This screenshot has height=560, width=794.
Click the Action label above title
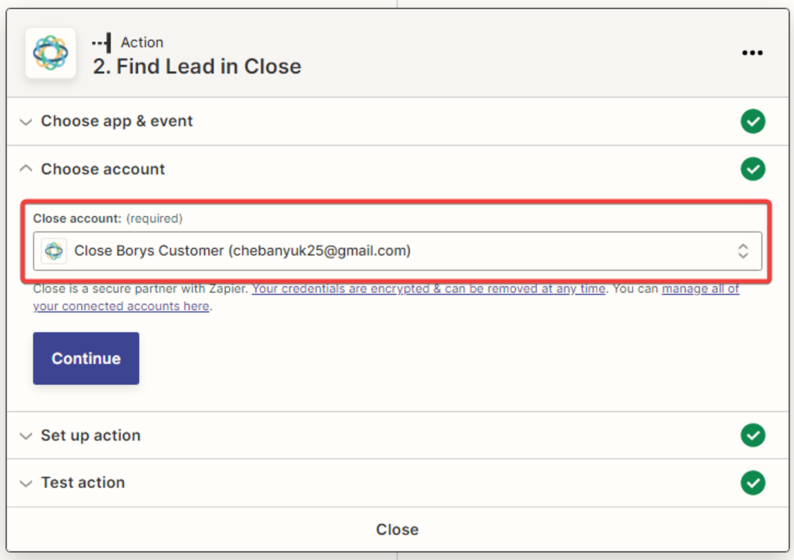point(142,43)
